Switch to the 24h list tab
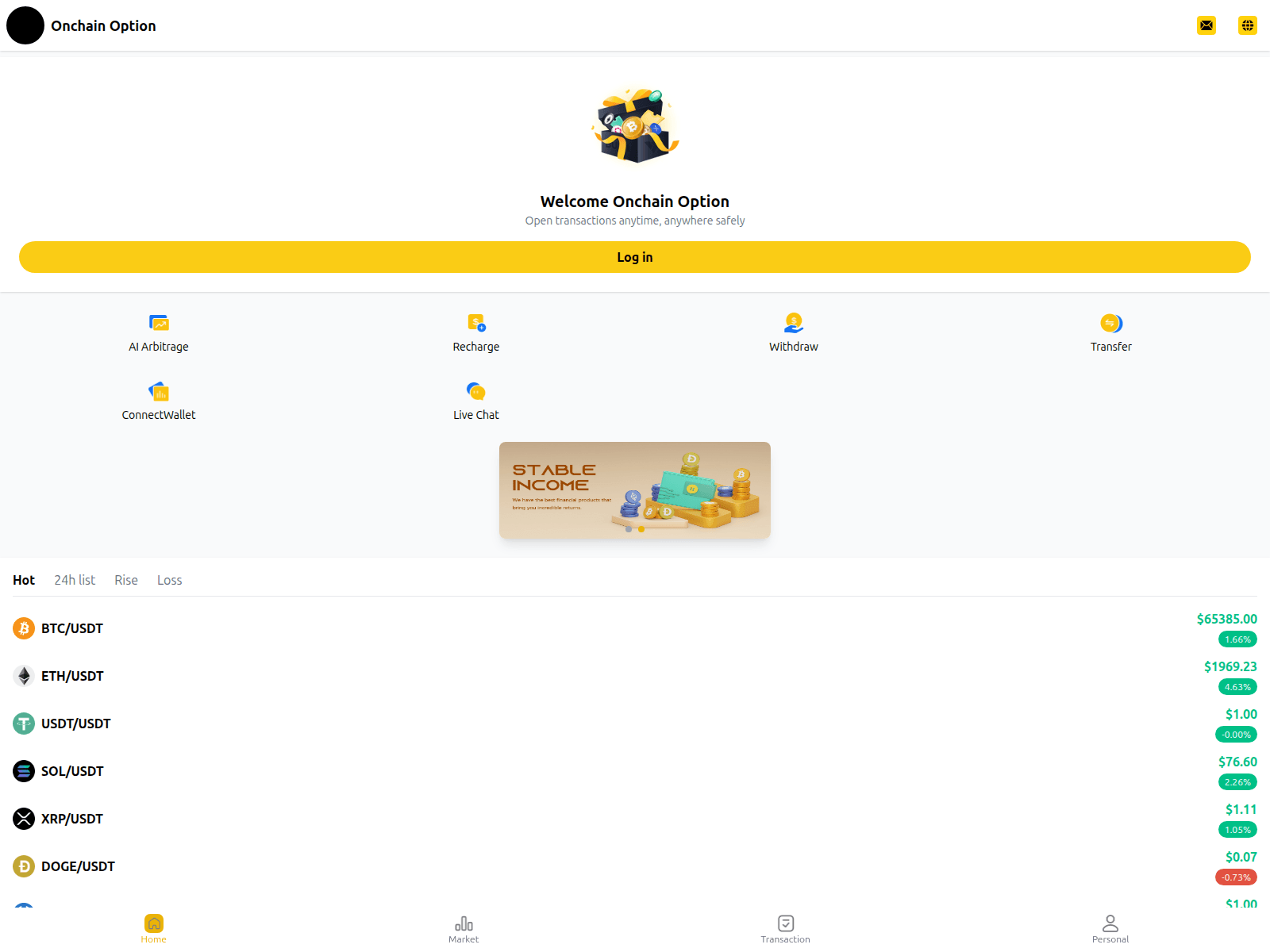The height and width of the screenshot is (952, 1270). click(75, 580)
